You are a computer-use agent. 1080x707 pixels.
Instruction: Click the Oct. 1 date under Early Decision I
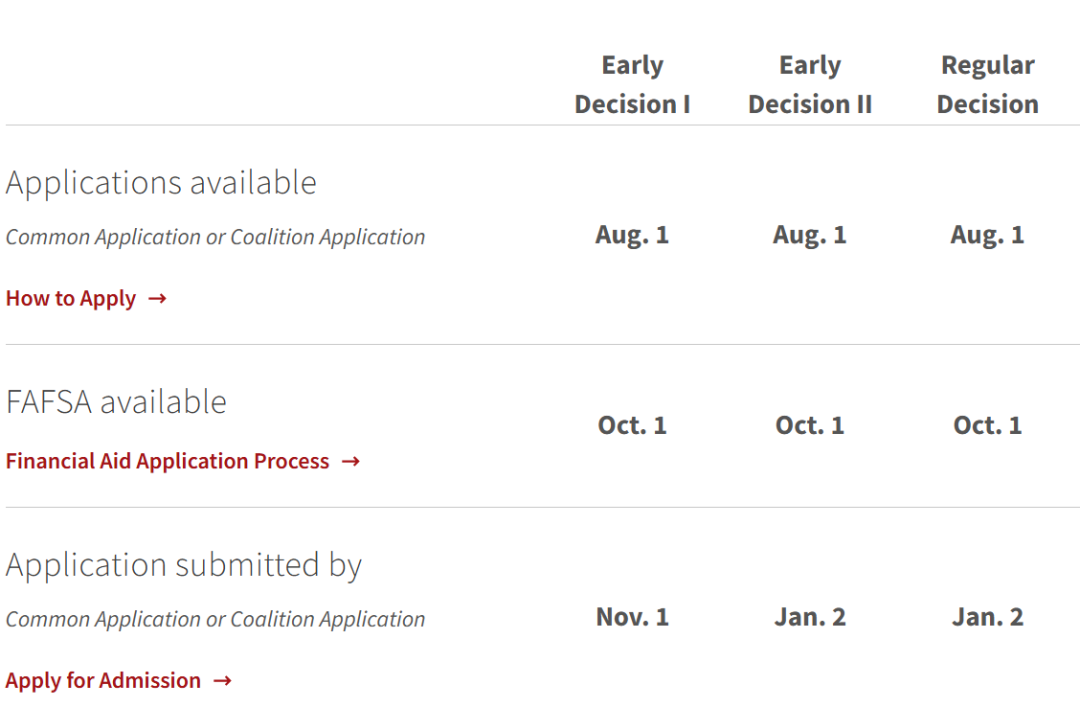click(x=632, y=425)
